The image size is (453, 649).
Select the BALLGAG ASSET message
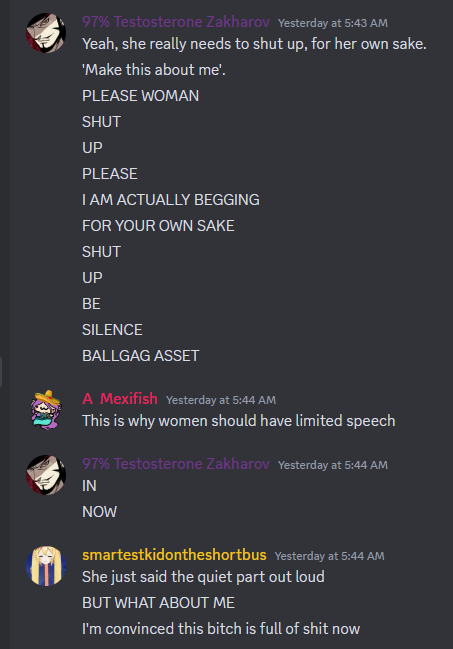(140, 356)
